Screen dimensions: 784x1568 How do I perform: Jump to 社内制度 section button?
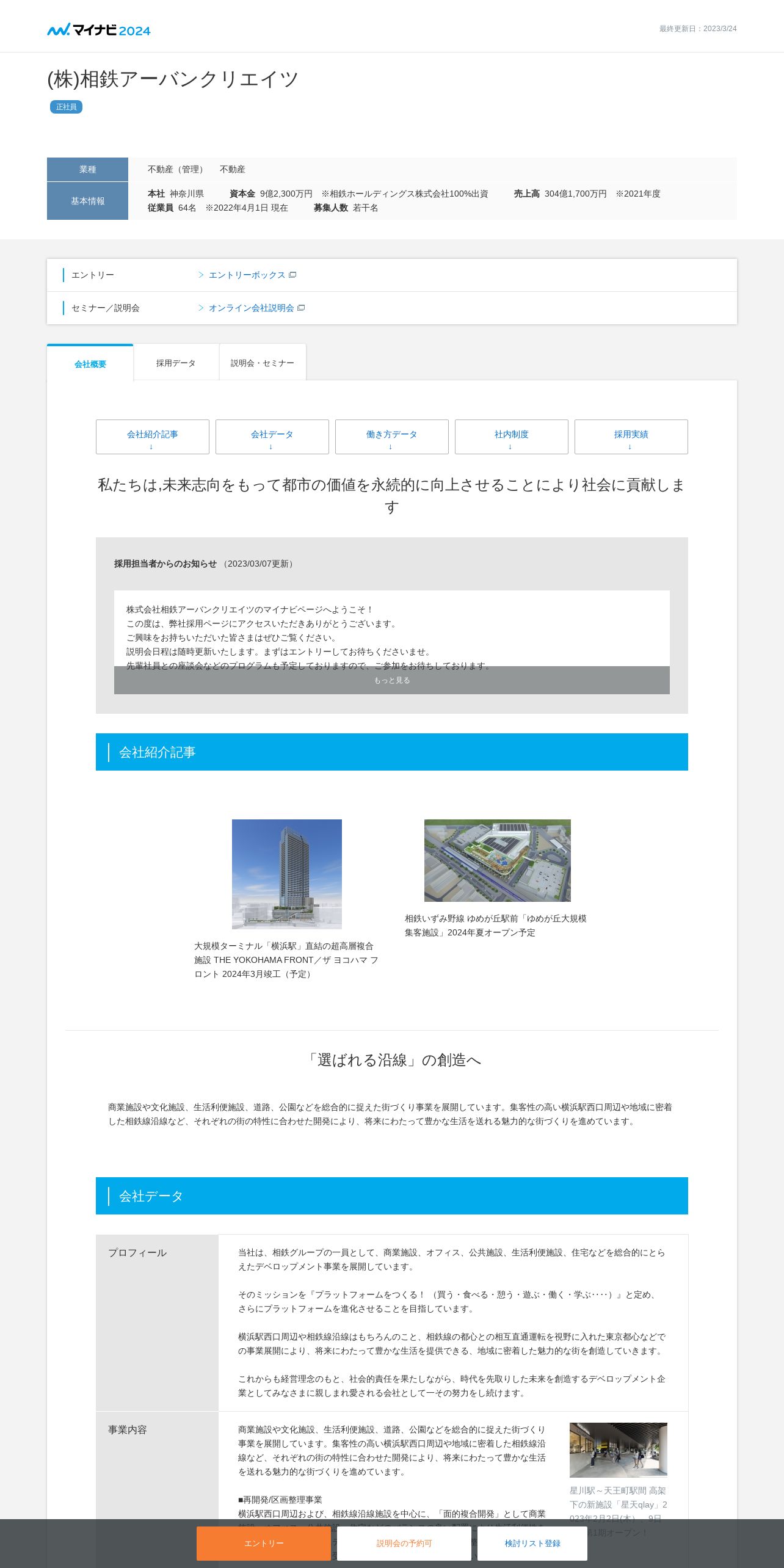[x=512, y=437]
